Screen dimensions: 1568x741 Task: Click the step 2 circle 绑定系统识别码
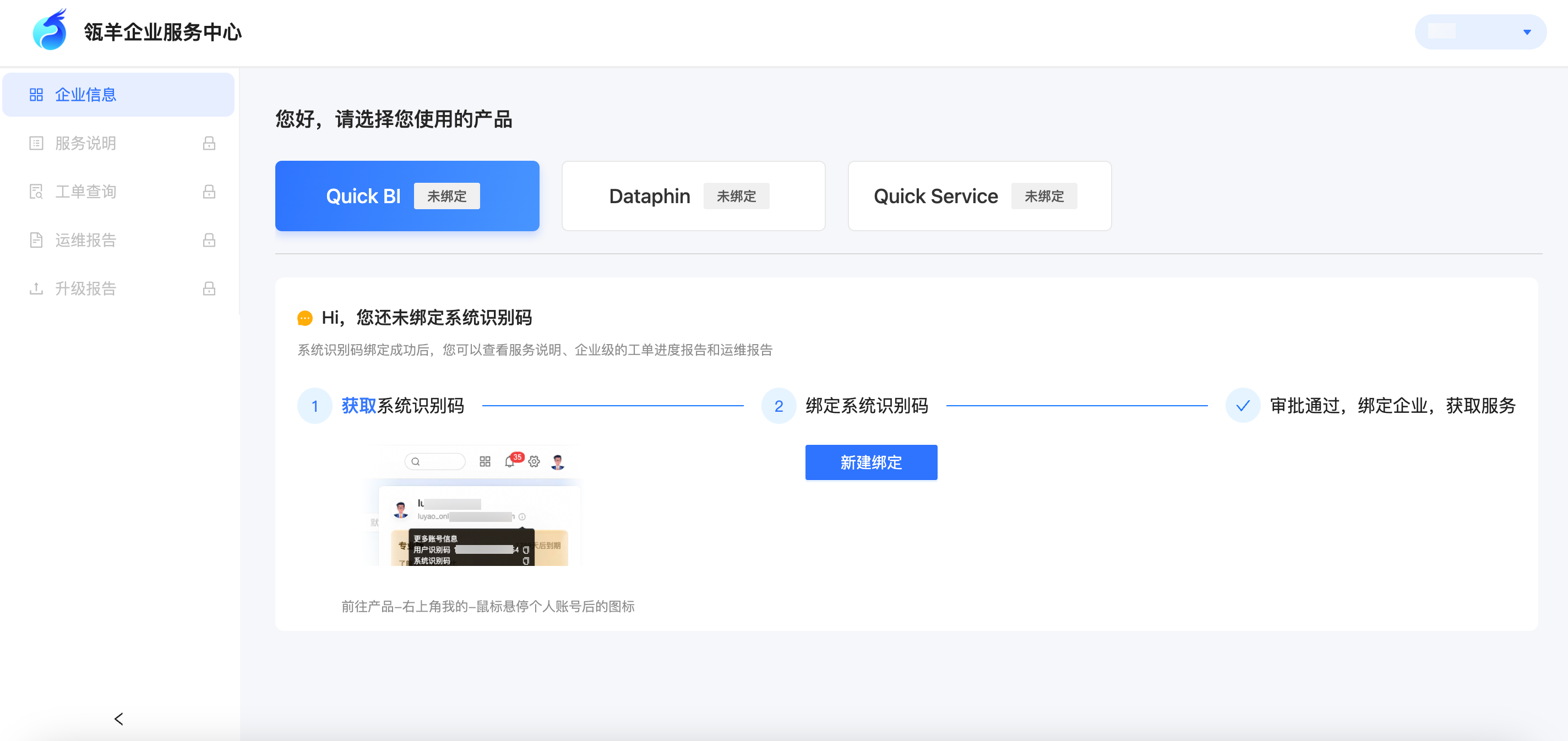coord(778,406)
